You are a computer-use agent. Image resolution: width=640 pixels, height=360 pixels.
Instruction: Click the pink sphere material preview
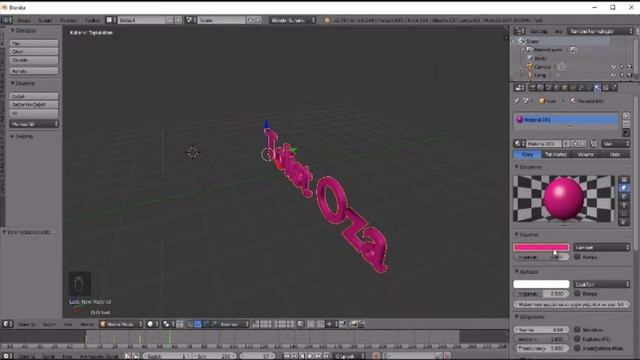point(564,199)
